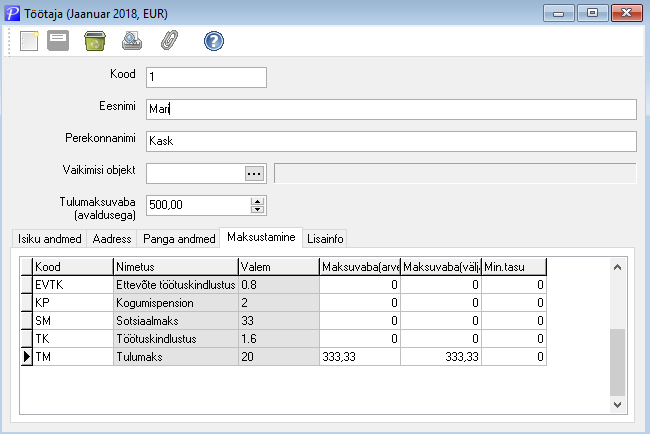Click the application logo in title bar
This screenshot has height=434, width=650.
coord(12,13)
